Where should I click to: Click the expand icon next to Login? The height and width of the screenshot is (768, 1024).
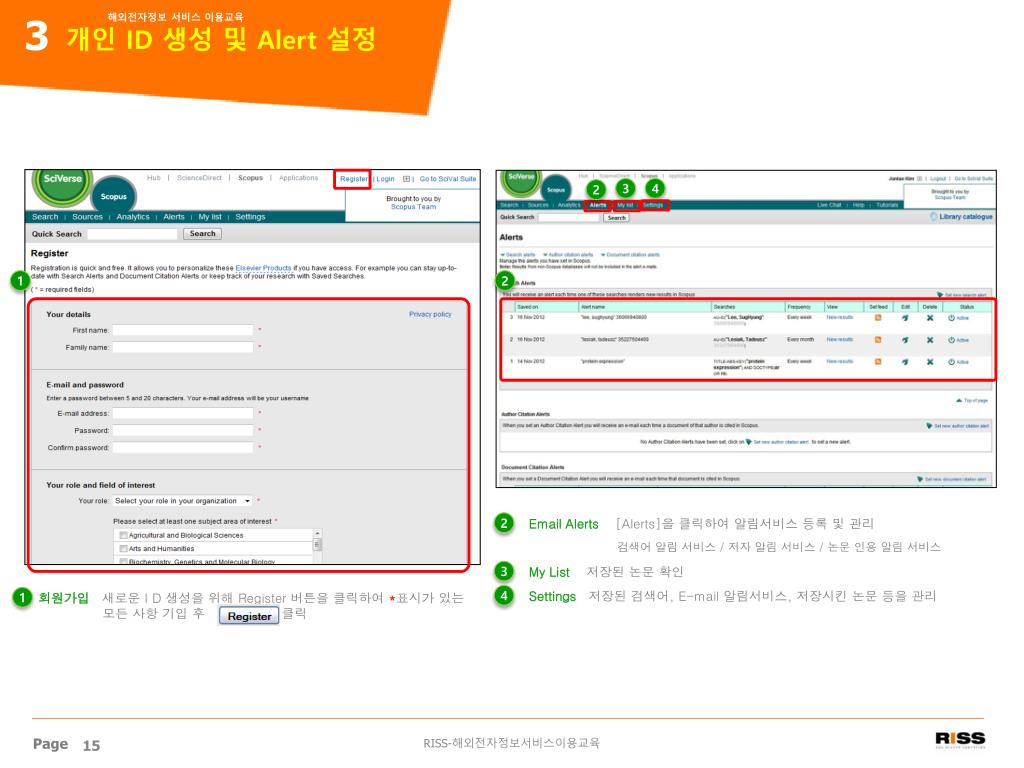pyautogui.click(x=407, y=179)
